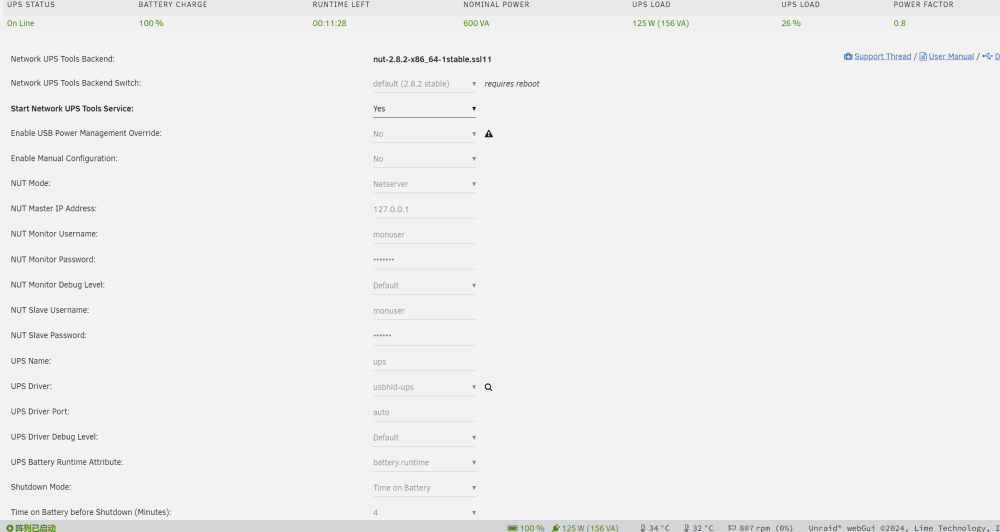Click the 100 % battery charge value in header
Viewport: 1000px width, 532px height.
[x=151, y=24]
